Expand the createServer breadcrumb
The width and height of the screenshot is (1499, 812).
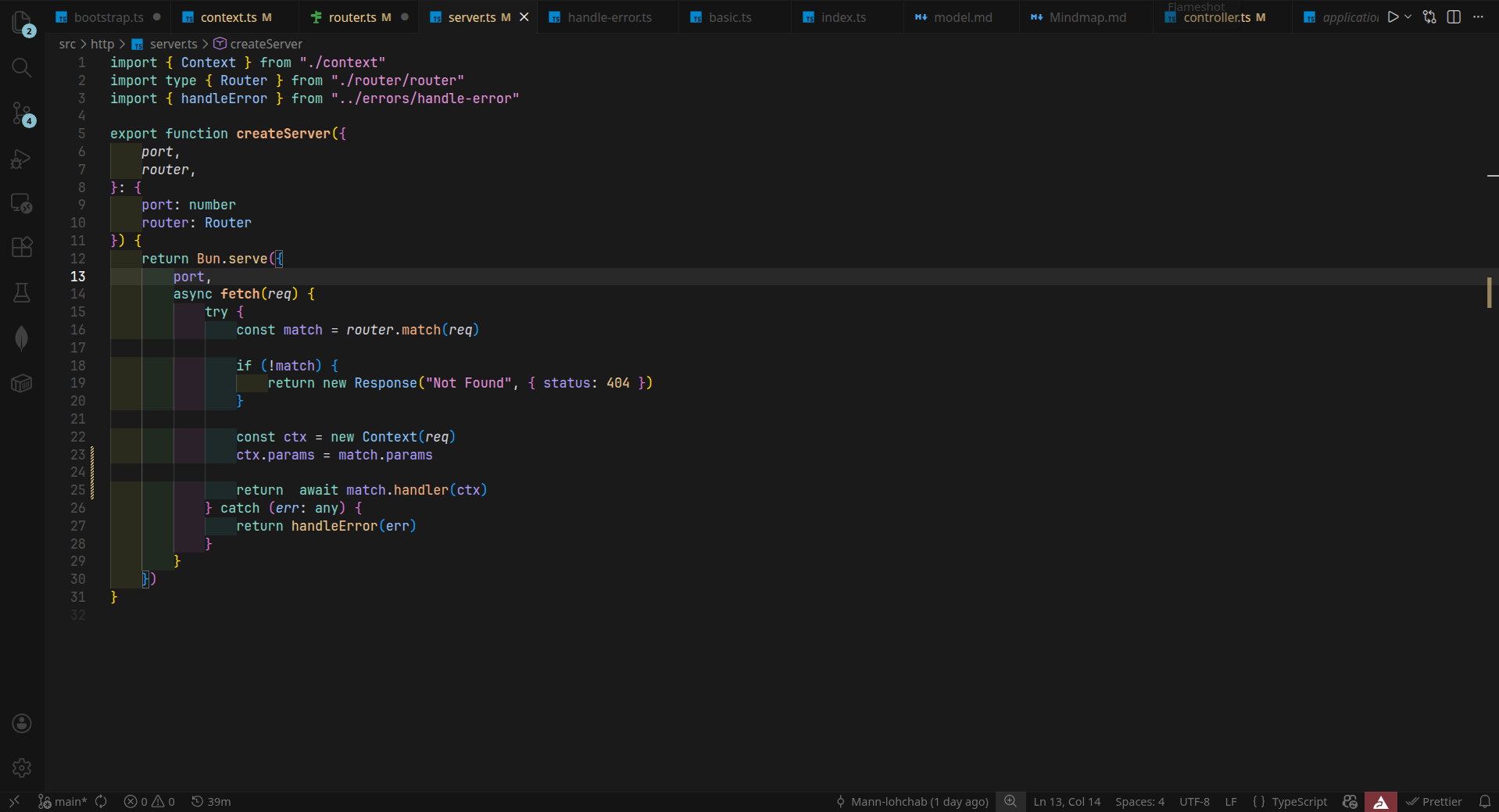[266, 44]
